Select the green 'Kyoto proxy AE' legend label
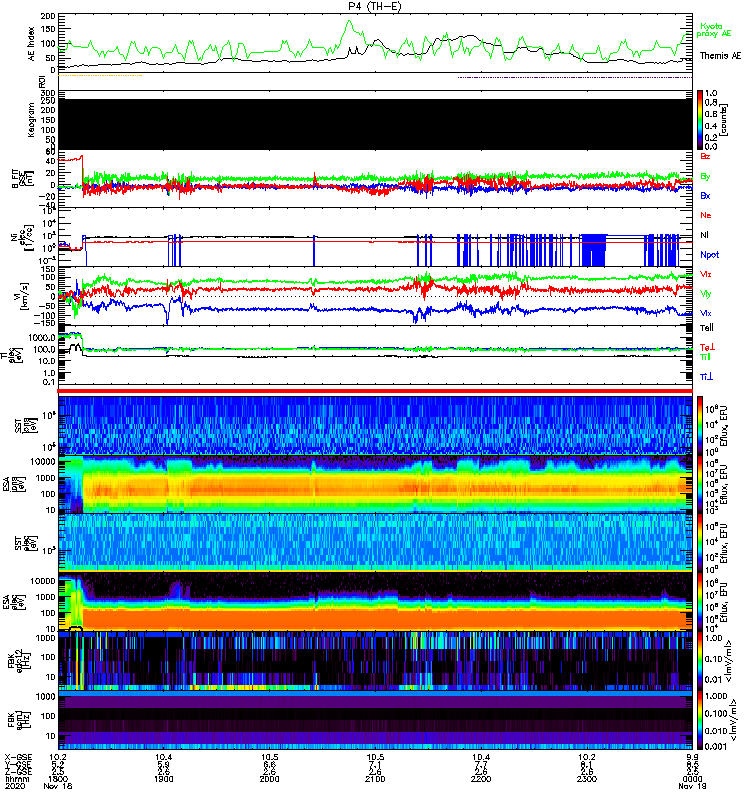 (714, 30)
